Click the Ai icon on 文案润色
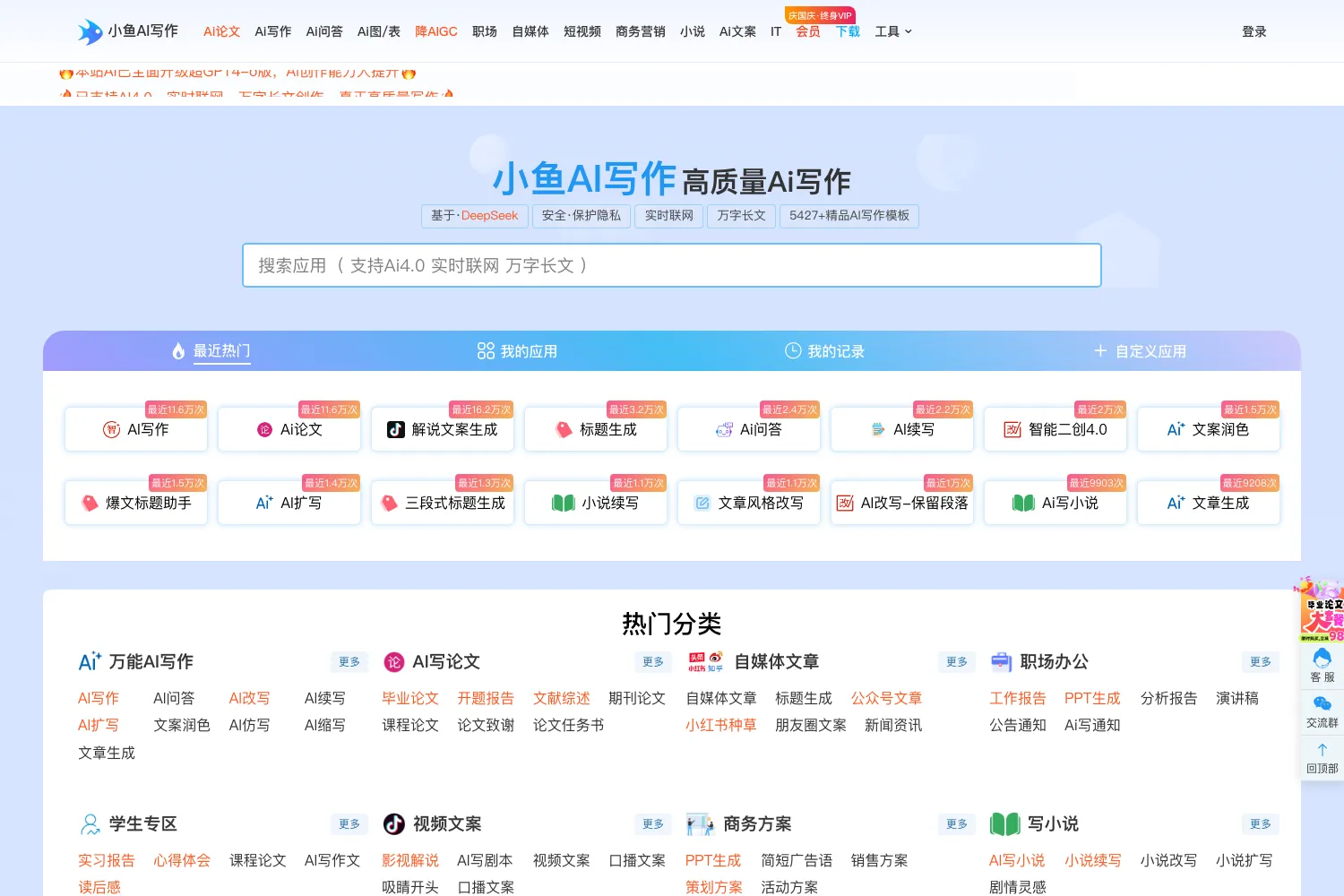 (x=1176, y=429)
